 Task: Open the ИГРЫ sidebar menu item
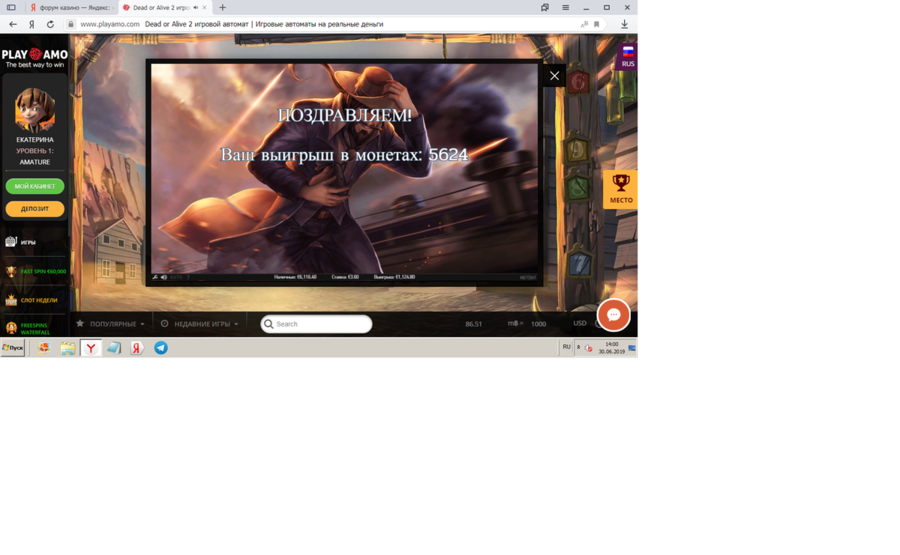coord(28,242)
